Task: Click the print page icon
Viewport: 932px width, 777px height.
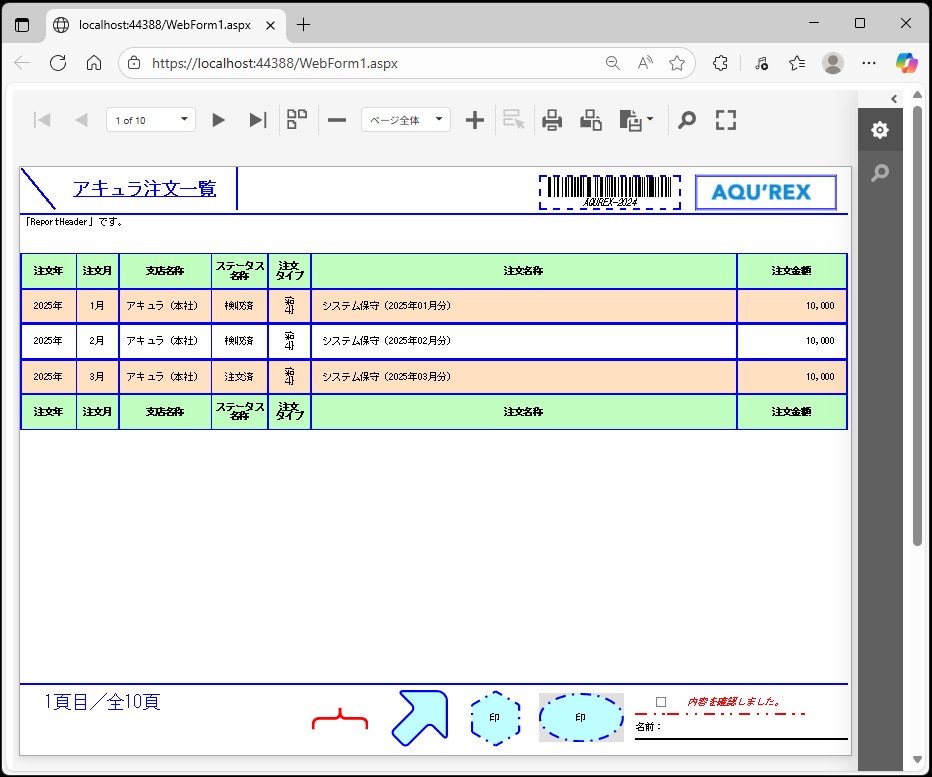Action: pos(591,120)
